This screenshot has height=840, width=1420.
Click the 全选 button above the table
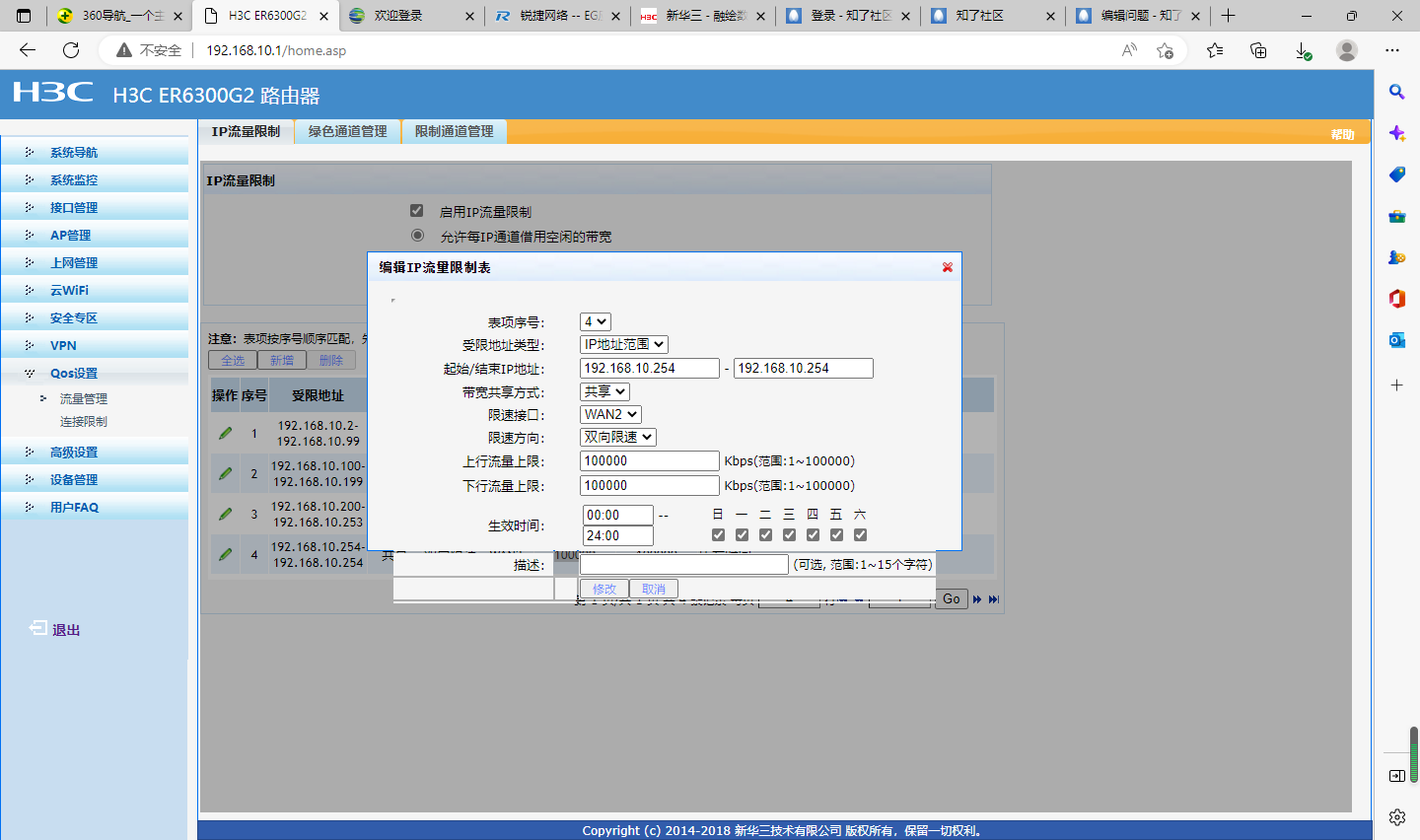tap(233, 360)
